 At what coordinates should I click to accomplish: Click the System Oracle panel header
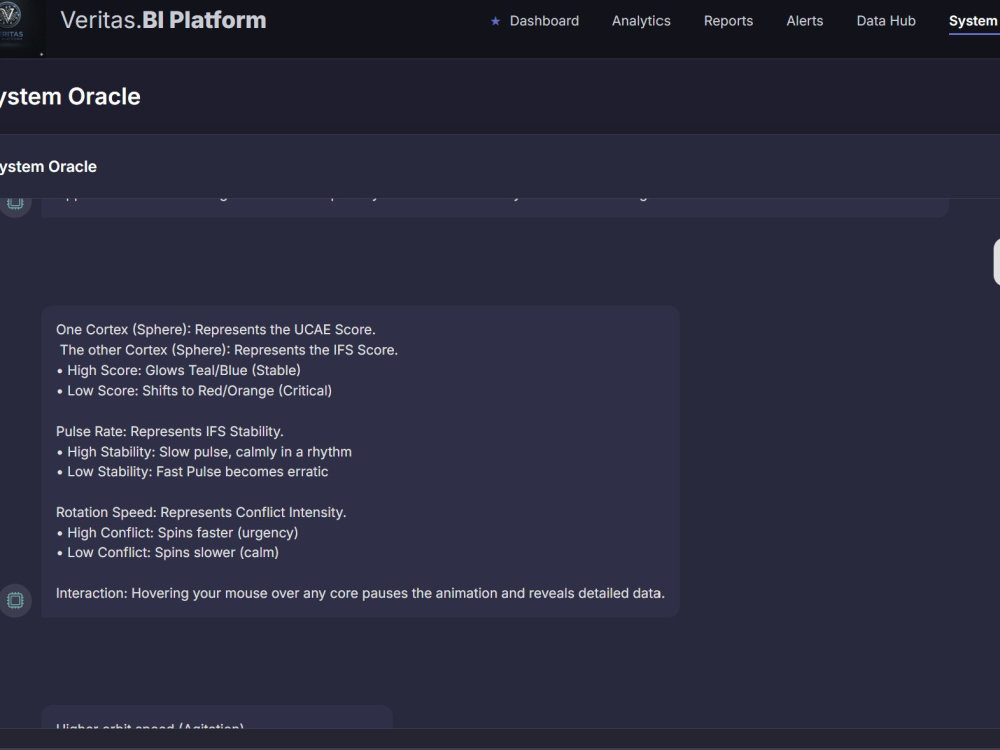click(x=48, y=166)
